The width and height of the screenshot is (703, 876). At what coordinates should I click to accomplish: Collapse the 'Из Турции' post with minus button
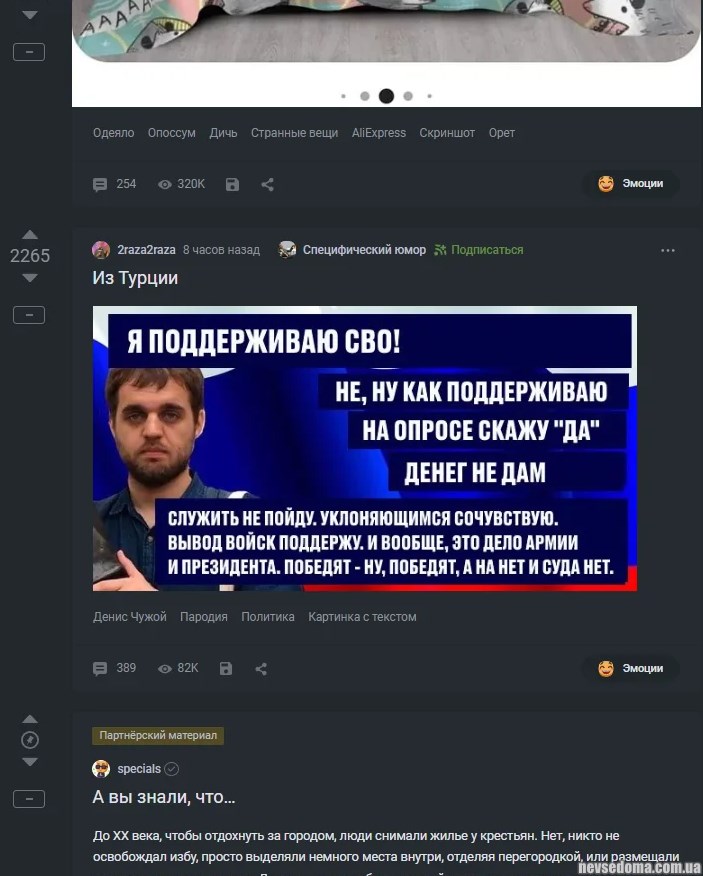point(29,315)
